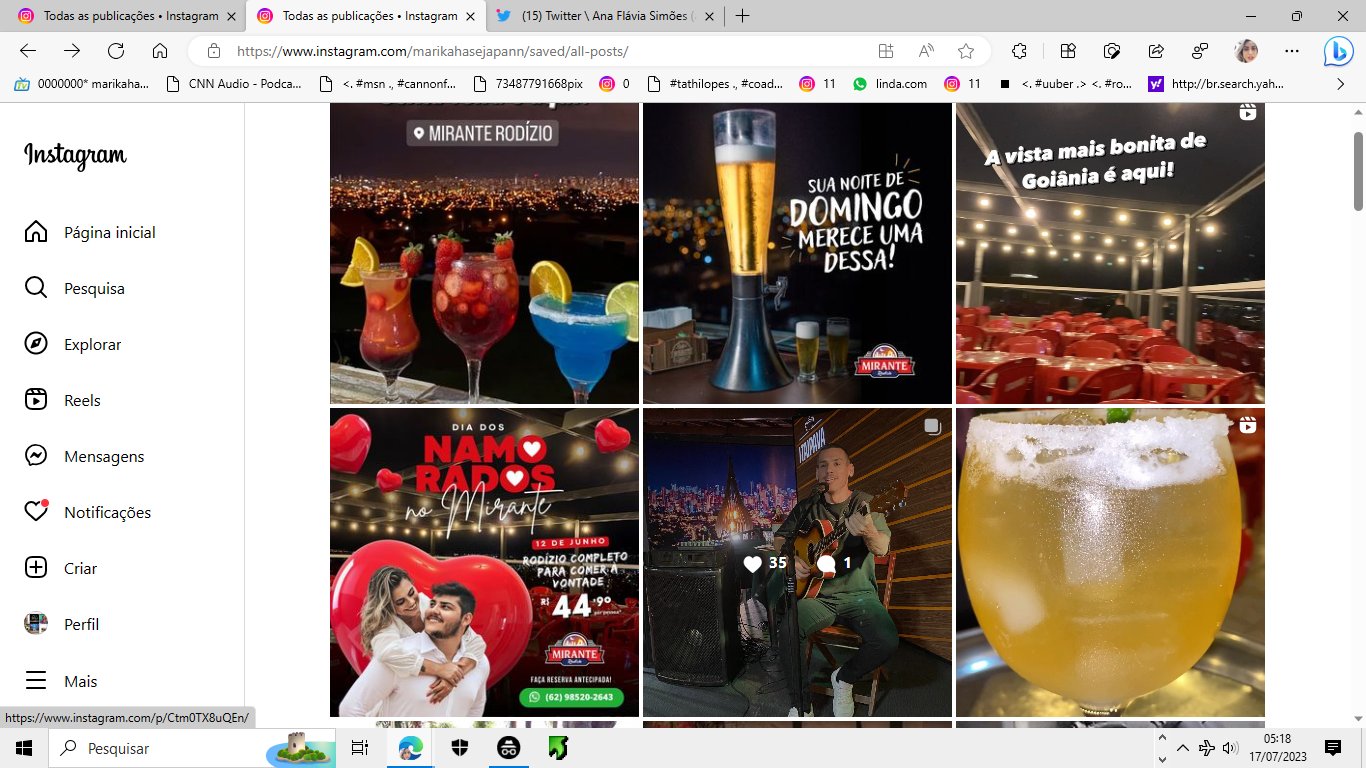The width and height of the screenshot is (1366, 768).
Task: Click the Share toolbar icon
Action: 1156,51
